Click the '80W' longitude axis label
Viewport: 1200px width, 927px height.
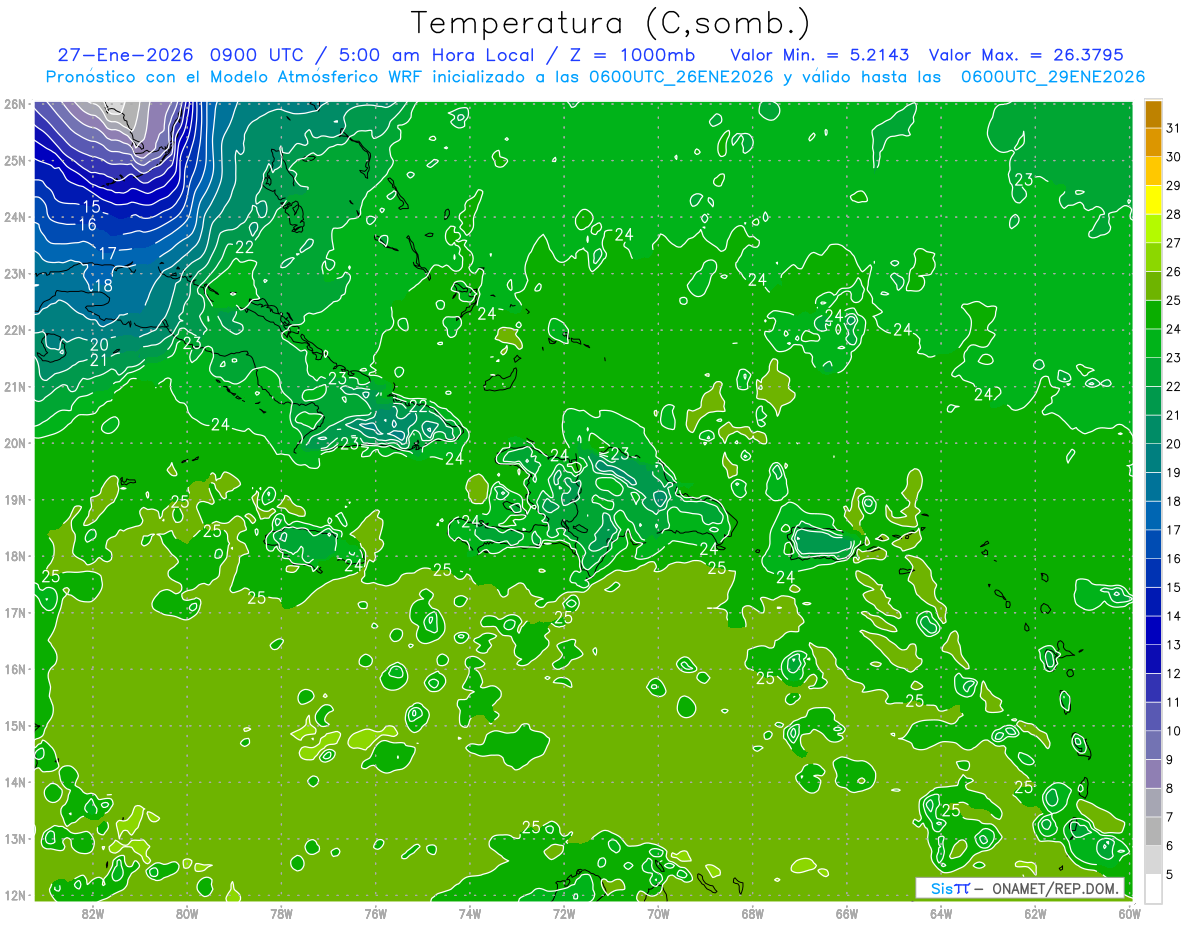tap(186, 913)
